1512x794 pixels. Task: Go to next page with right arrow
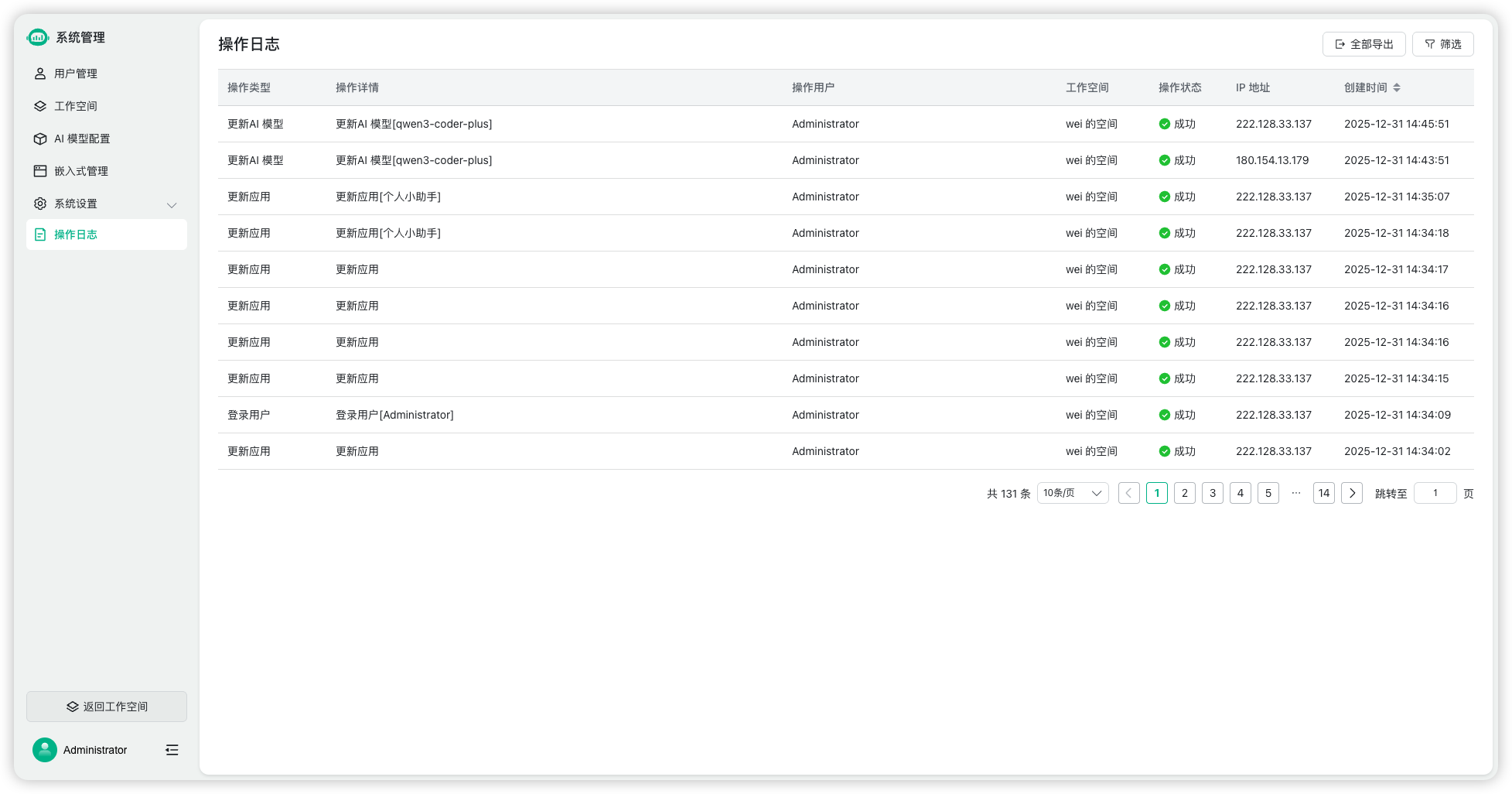[1352, 493]
